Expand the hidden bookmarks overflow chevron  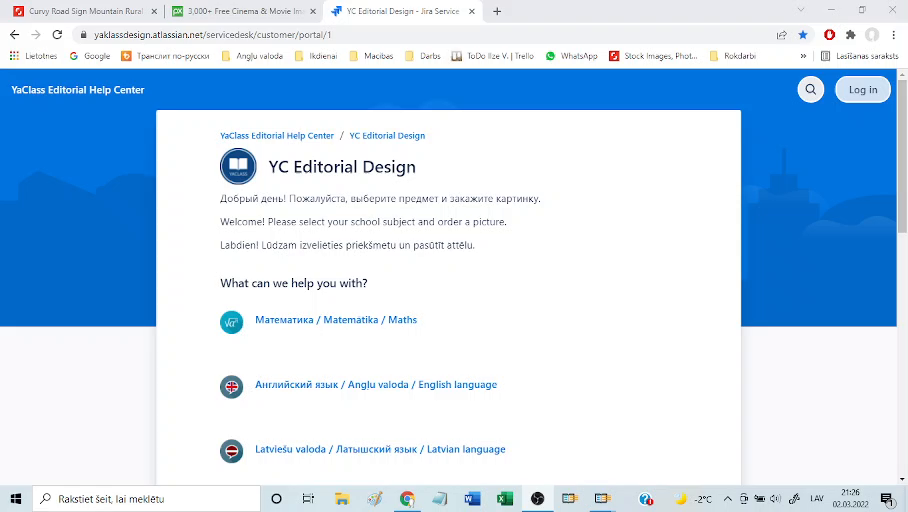tap(803, 56)
